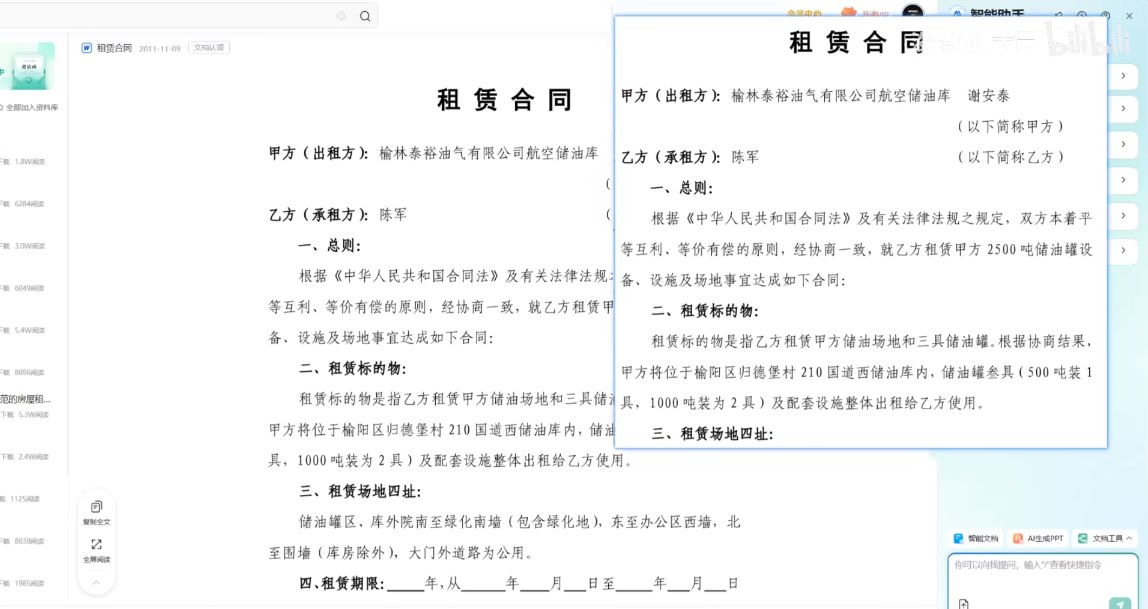1148x609 pixels.
Task: Click the search magnifier icon at top
Action: coord(363,16)
